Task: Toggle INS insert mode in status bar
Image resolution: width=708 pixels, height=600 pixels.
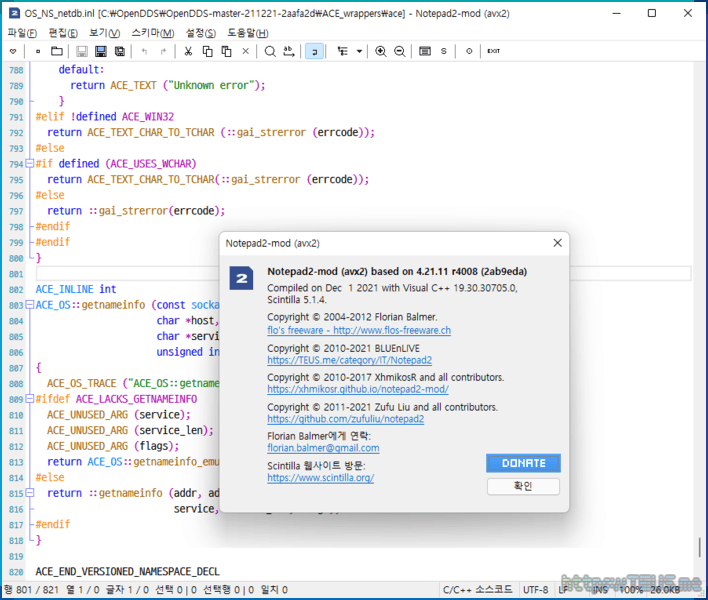Action: pyautogui.click(x=600, y=590)
